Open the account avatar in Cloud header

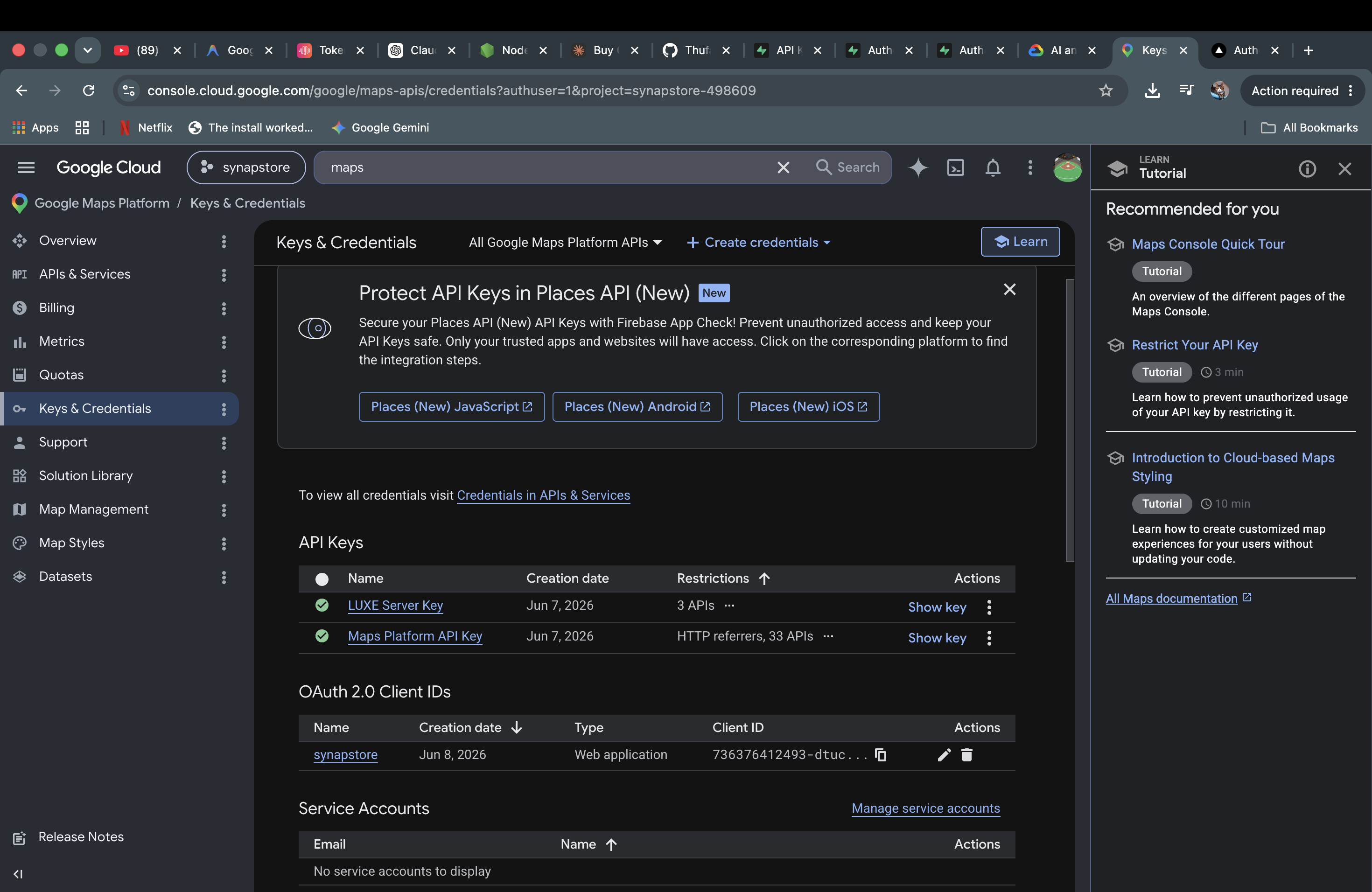(1067, 167)
